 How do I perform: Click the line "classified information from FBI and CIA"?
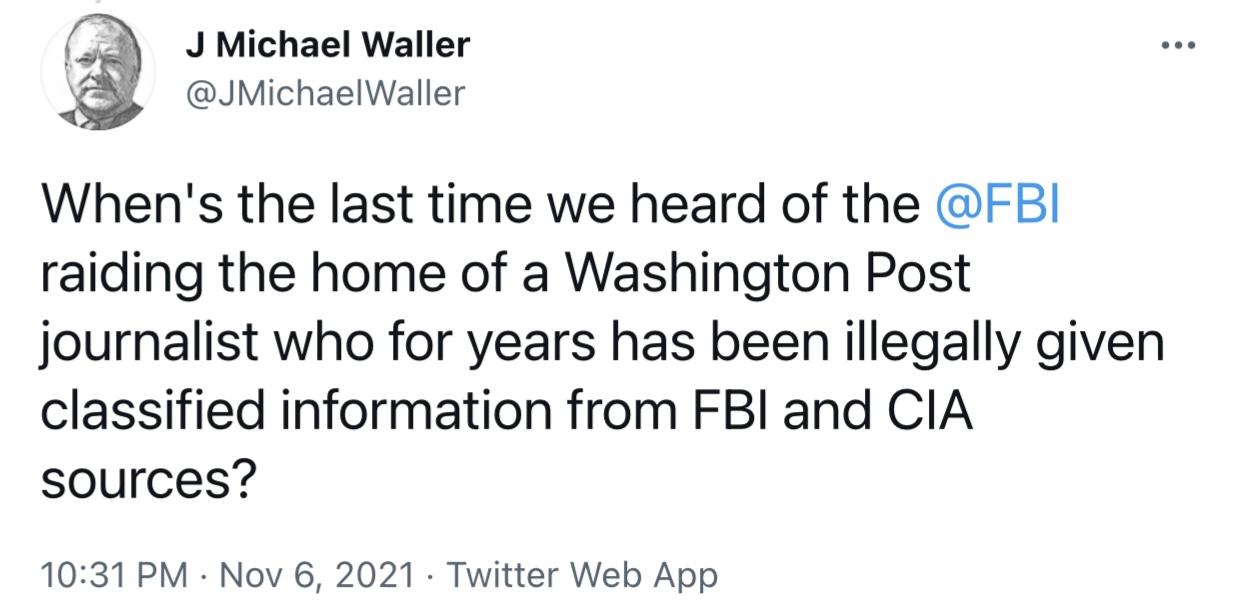point(507,412)
